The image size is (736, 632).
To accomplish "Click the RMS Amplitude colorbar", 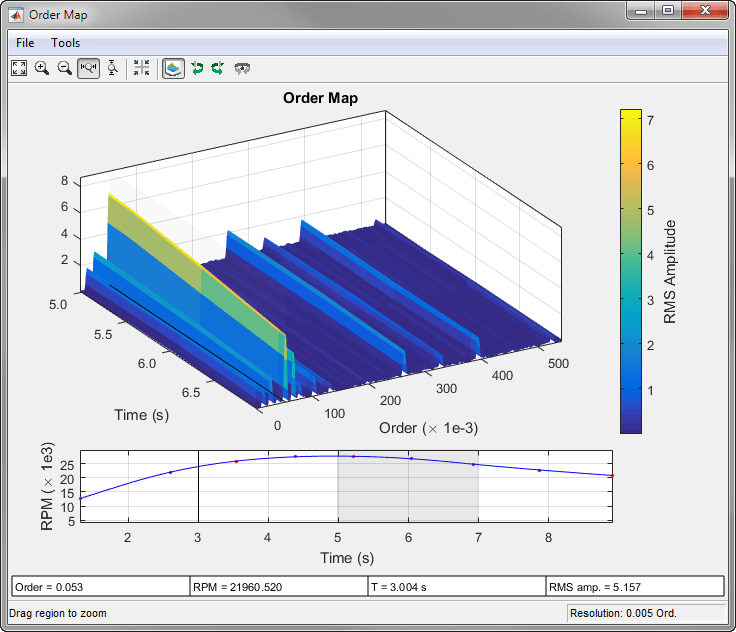I will (630, 271).
